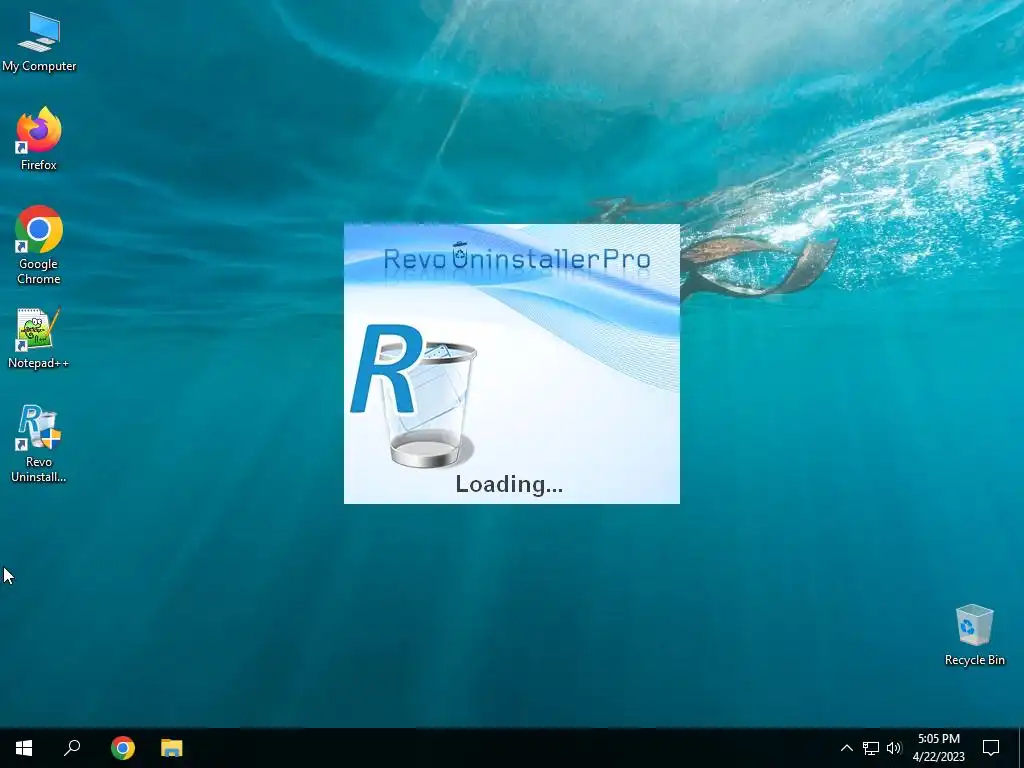Image resolution: width=1024 pixels, height=768 pixels.
Task: Open volume control tray icon
Action: [x=894, y=748]
